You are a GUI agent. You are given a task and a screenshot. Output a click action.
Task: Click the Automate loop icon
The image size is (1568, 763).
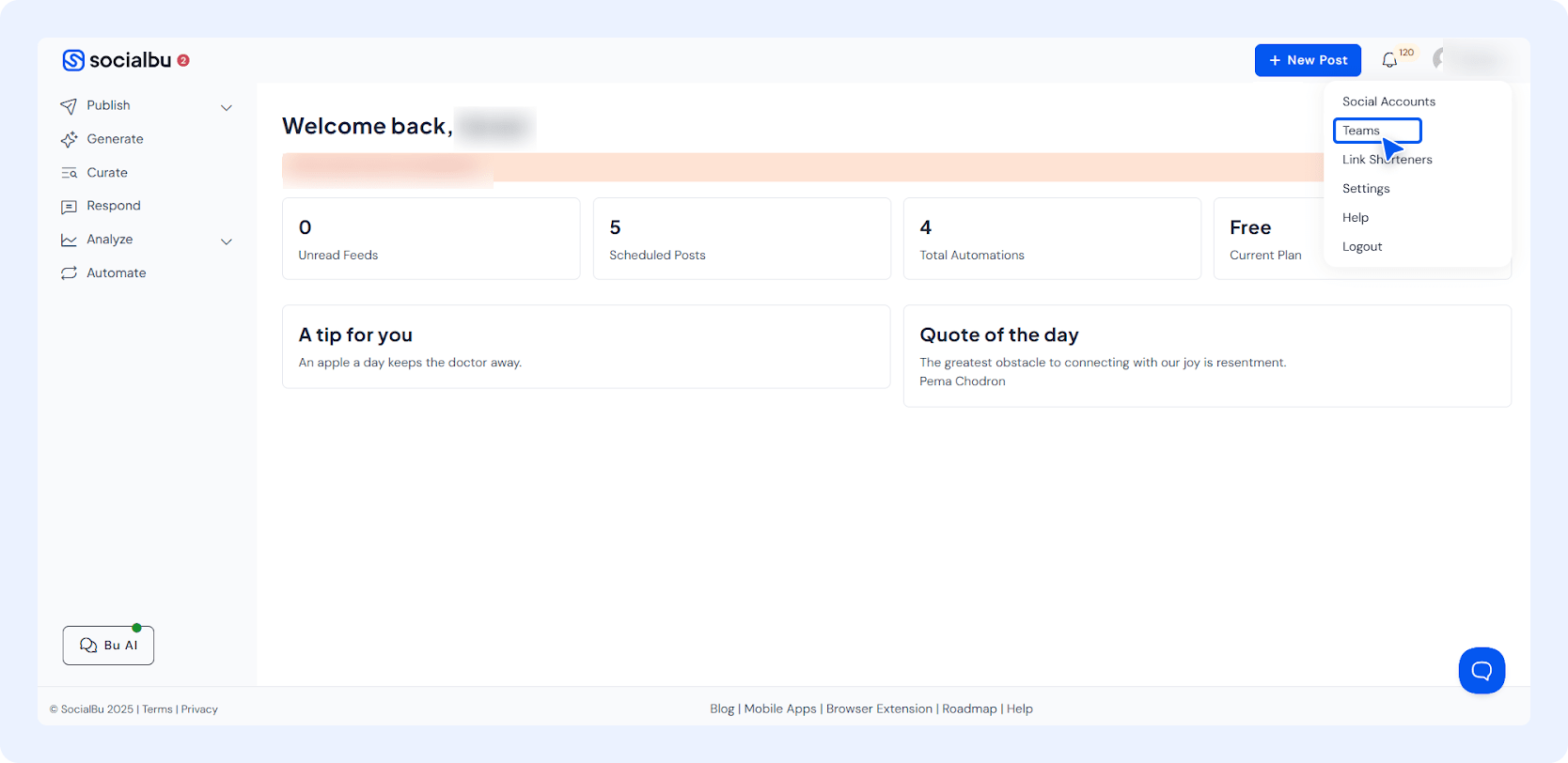(x=69, y=273)
